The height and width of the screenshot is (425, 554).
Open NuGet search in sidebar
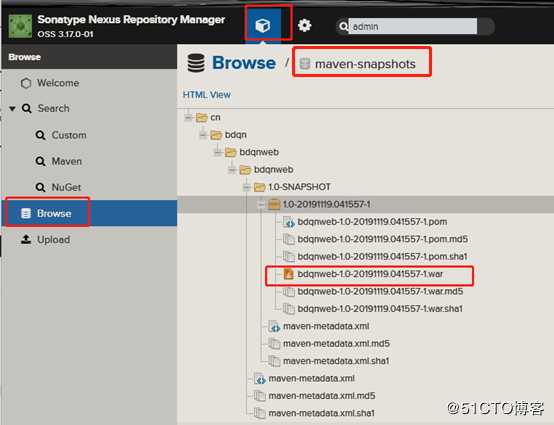click(x=66, y=187)
